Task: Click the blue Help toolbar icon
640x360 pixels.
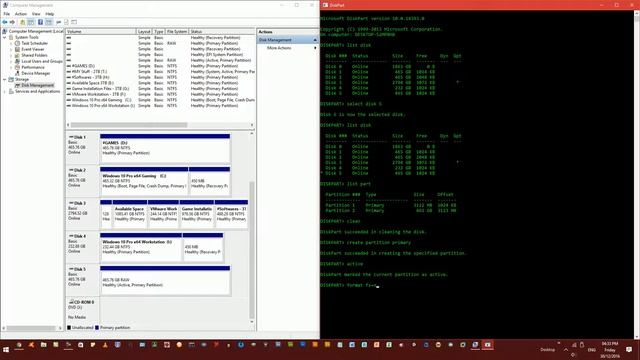Action: pyautogui.click(x=40, y=22)
